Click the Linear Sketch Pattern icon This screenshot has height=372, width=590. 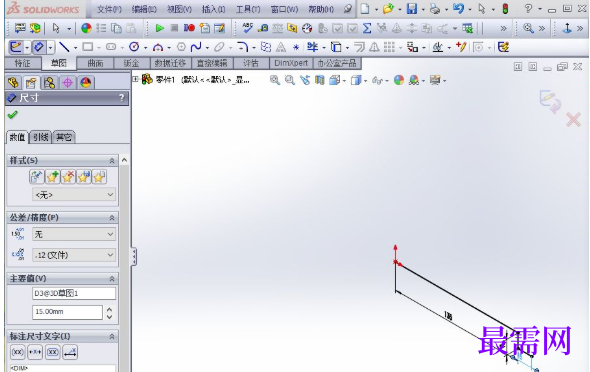pyautogui.click(x=389, y=47)
